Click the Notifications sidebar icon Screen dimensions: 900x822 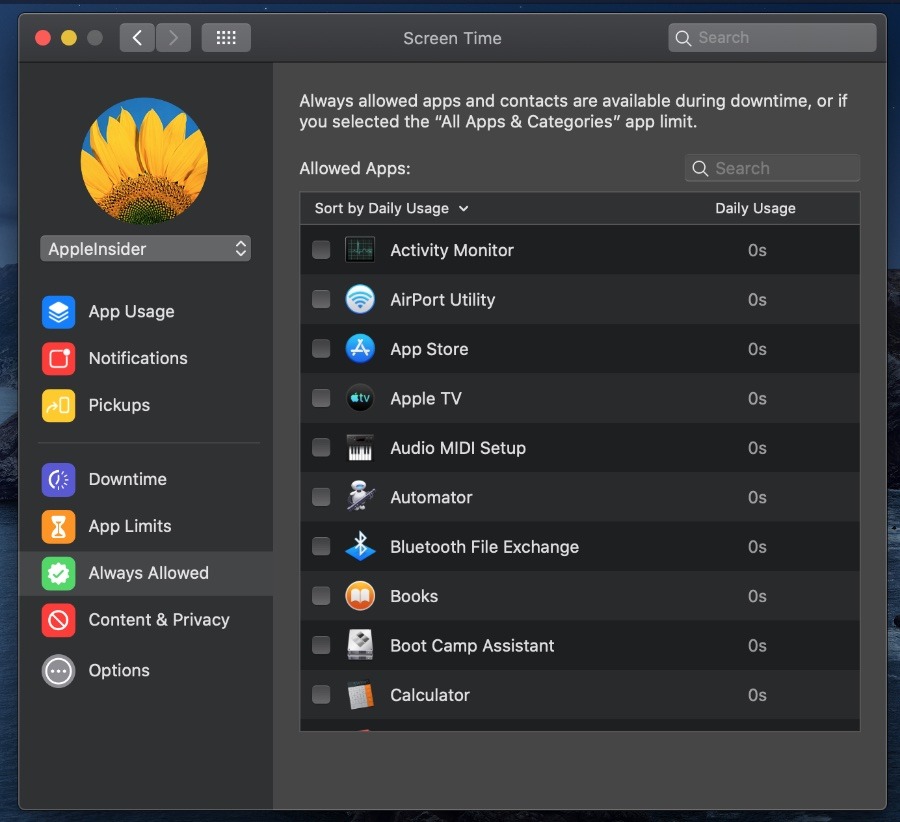pyautogui.click(x=59, y=358)
